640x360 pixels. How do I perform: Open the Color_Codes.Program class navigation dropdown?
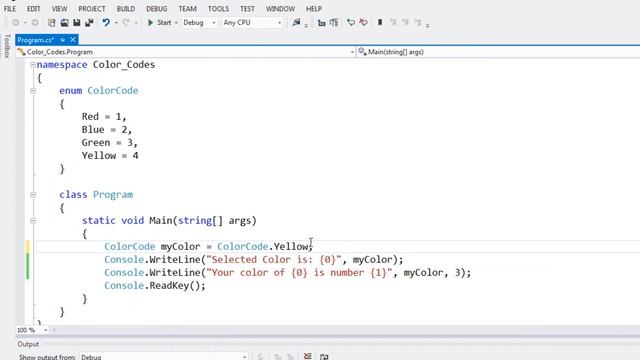point(186,52)
